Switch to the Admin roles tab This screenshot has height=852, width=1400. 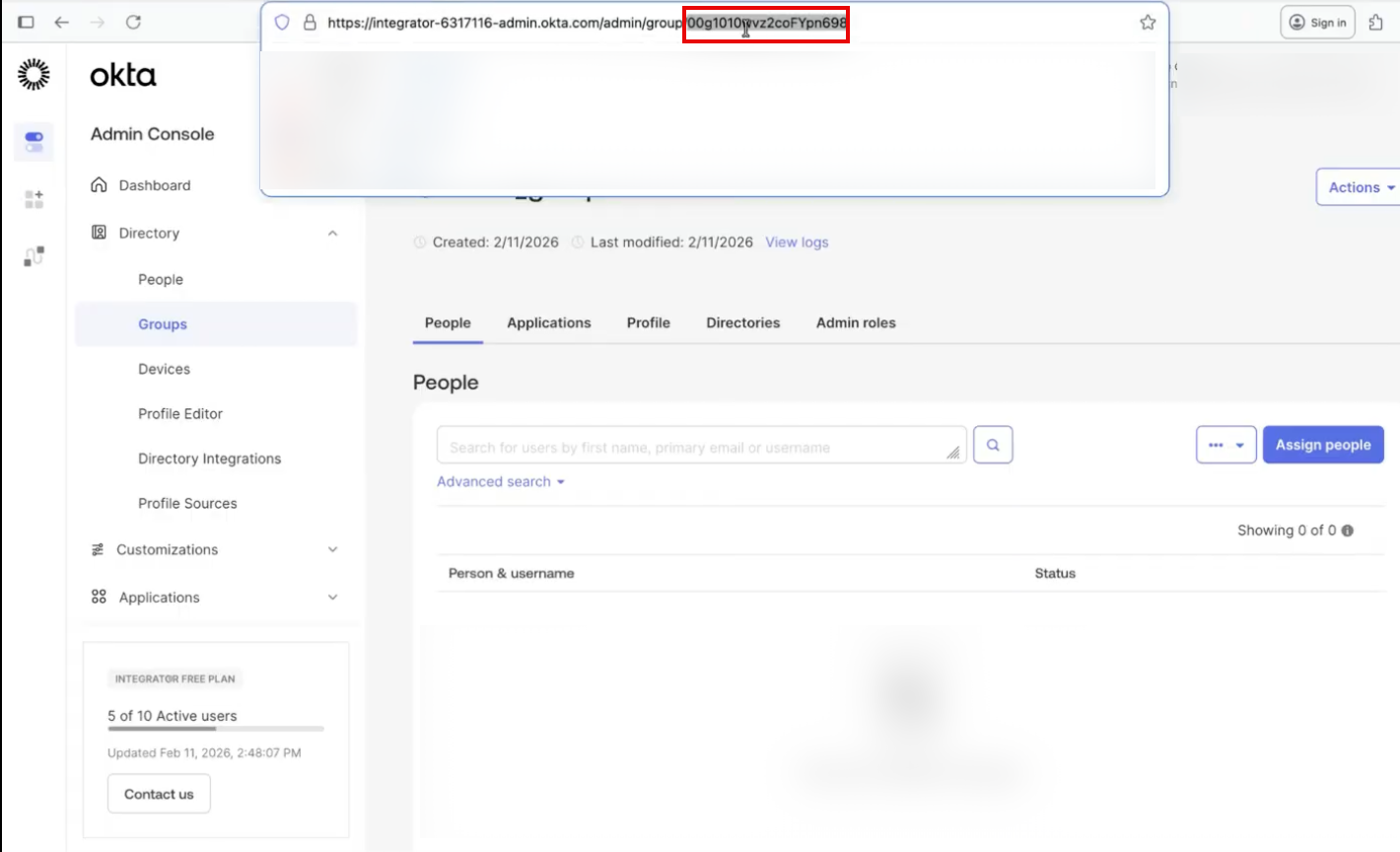tap(856, 322)
